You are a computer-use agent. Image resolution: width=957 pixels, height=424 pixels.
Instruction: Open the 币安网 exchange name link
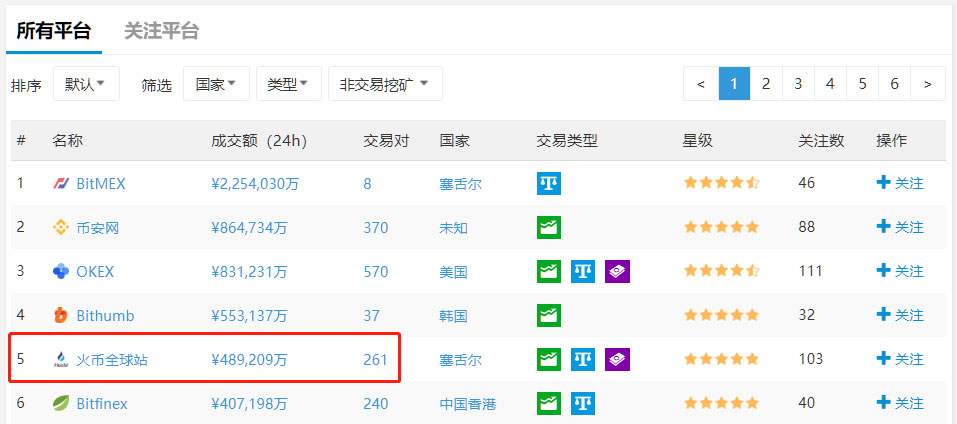(x=98, y=228)
